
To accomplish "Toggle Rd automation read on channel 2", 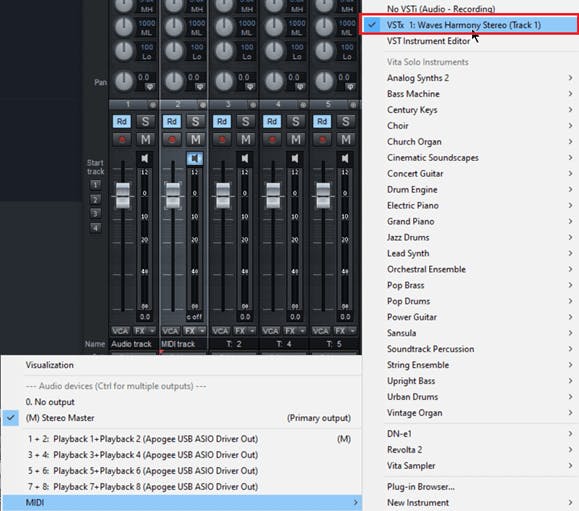I will pos(172,121).
